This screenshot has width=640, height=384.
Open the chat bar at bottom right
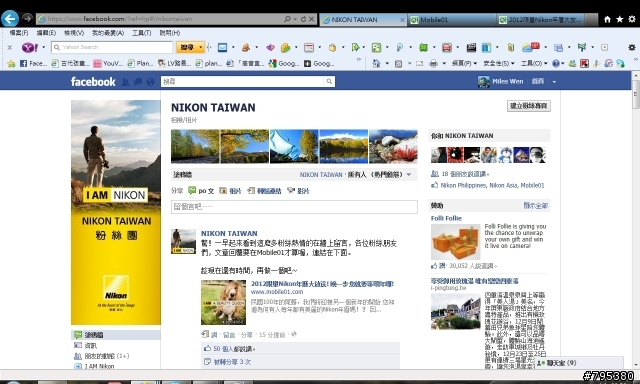(579, 362)
